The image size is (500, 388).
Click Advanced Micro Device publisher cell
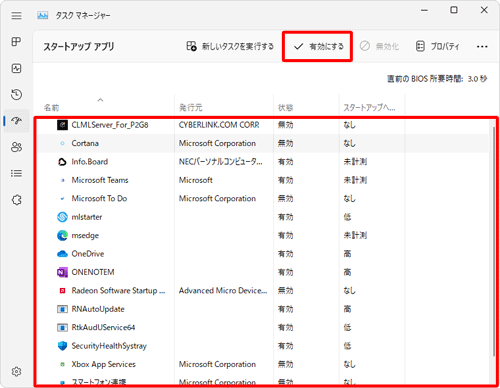tap(223, 291)
